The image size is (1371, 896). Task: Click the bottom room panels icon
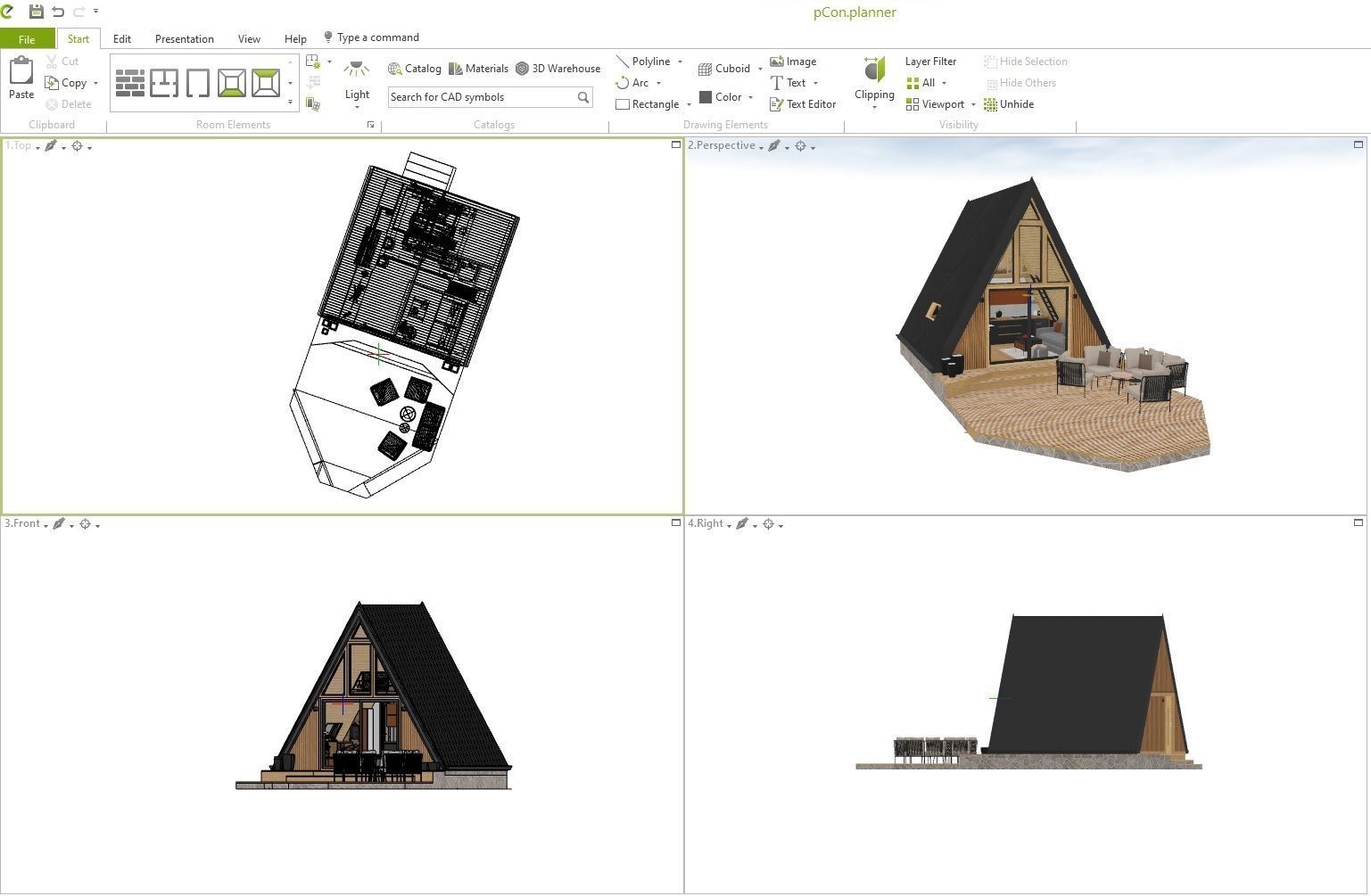tap(313, 104)
